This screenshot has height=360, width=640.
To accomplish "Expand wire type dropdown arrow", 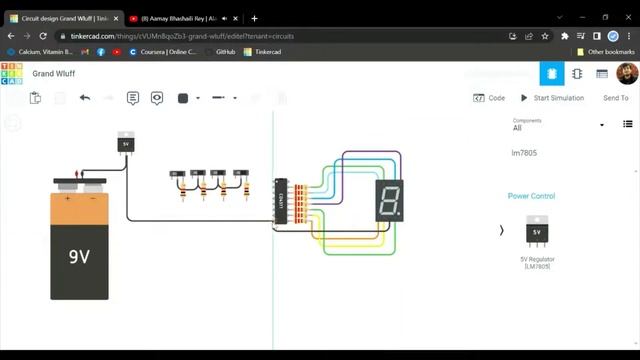I will 235,98.
